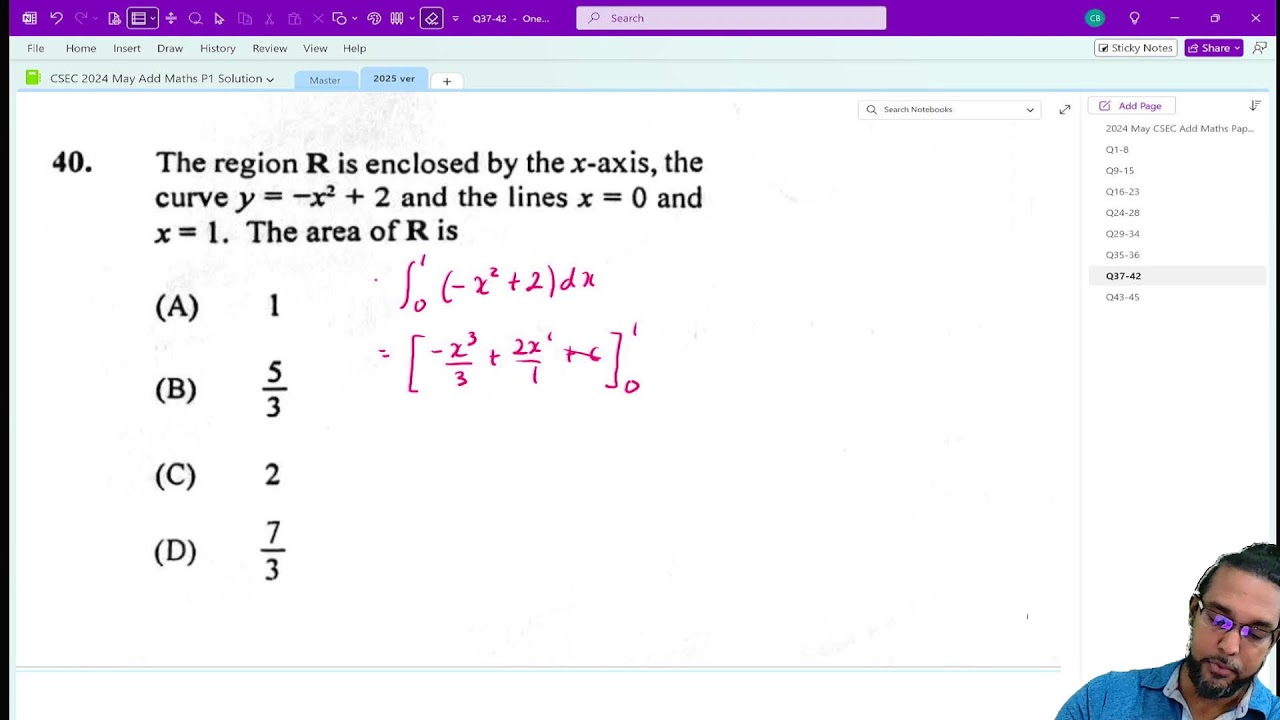Click the Search box in title bar
The image size is (1280, 720).
click(x=731, y=18)
